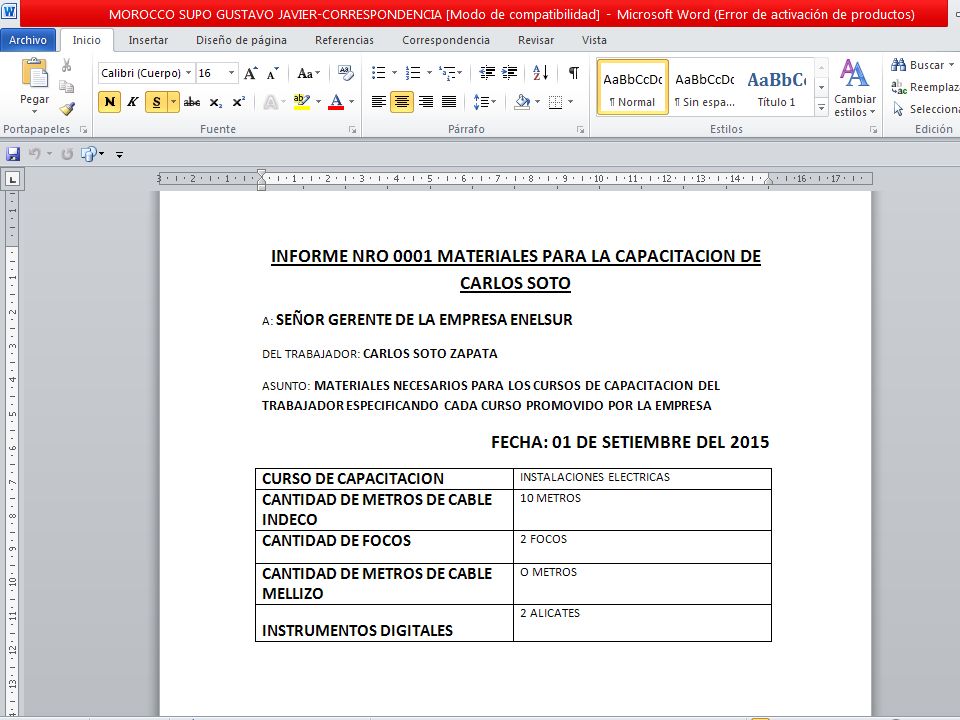Toggle Subrayado underline formatting
The width and height of the screenshot is (960, 720).
pyautogui.click(x=156, y=102)
